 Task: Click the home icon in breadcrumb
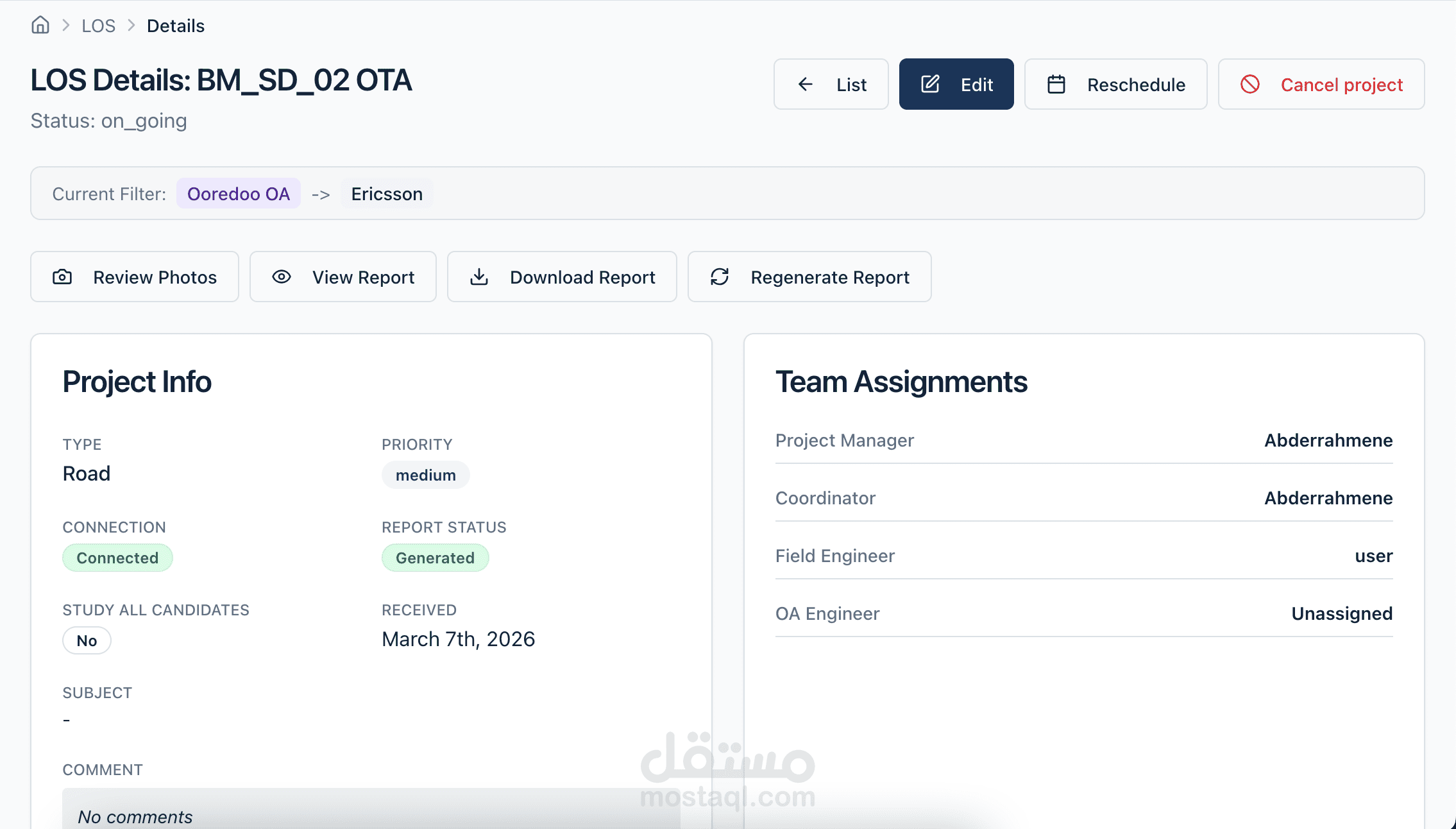tap(40, 25)
